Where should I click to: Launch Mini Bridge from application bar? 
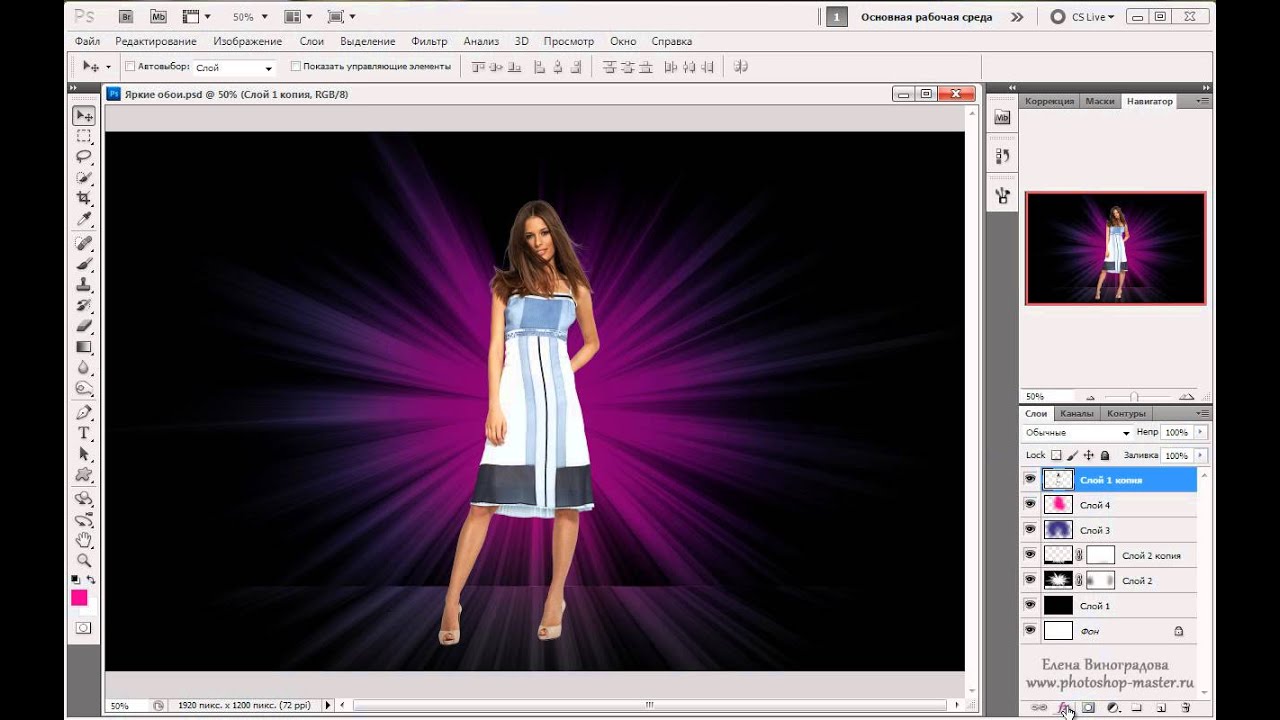click(x=158, y=17)
